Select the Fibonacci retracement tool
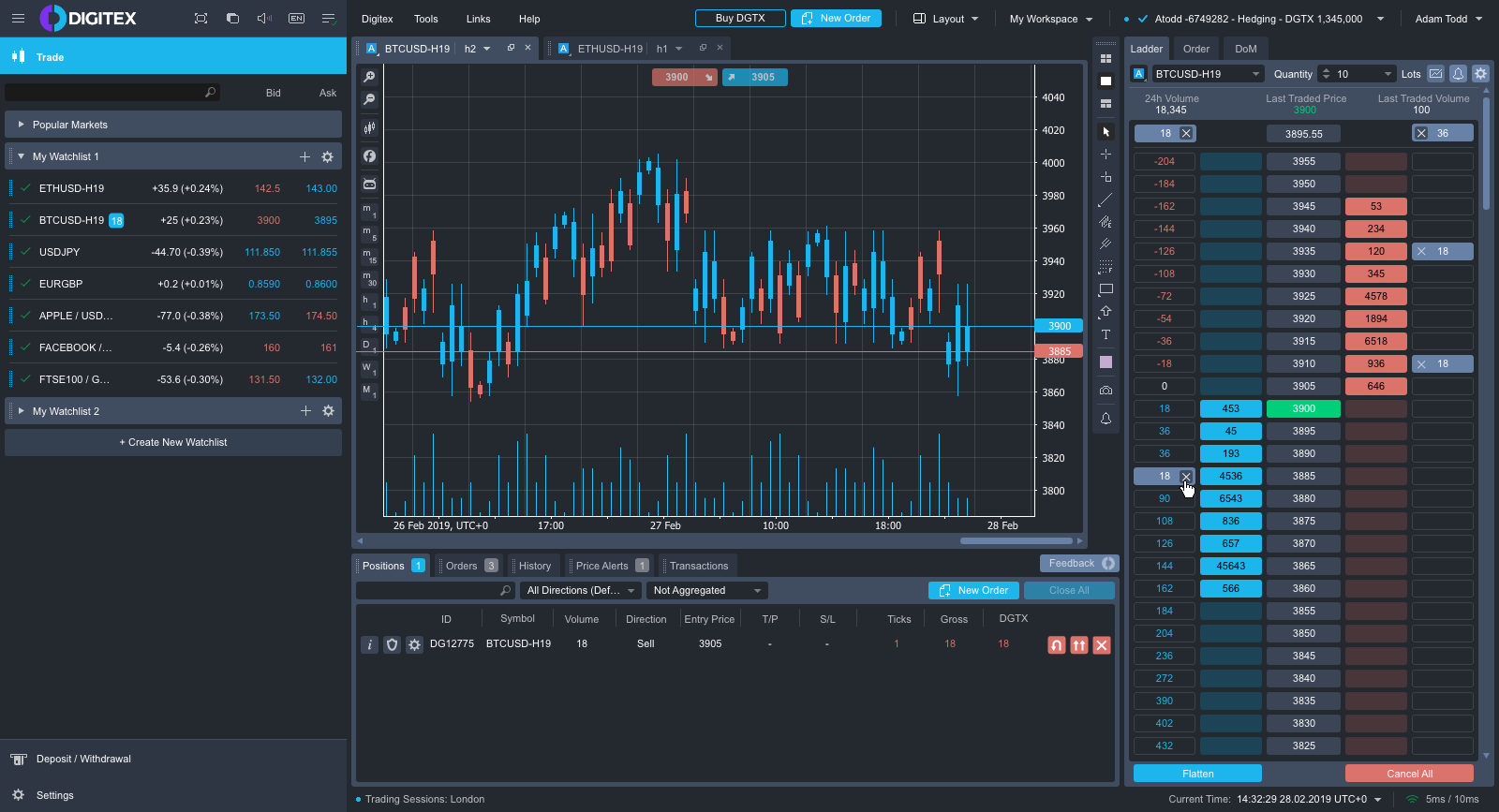Viewport: 1499px width, 812px height. click(1106, 267)
